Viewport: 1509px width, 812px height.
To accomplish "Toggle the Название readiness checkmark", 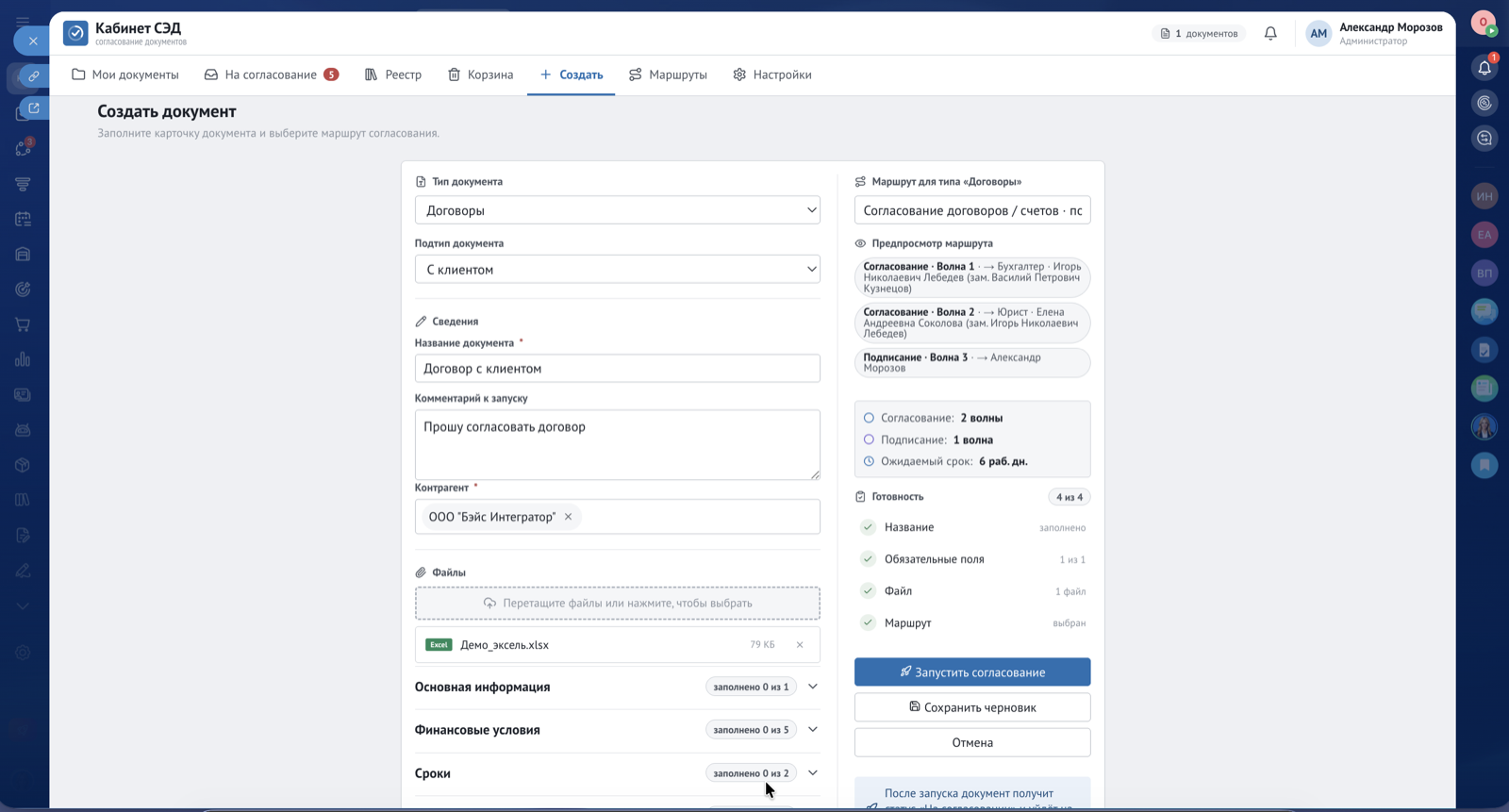I will [868, 527].
